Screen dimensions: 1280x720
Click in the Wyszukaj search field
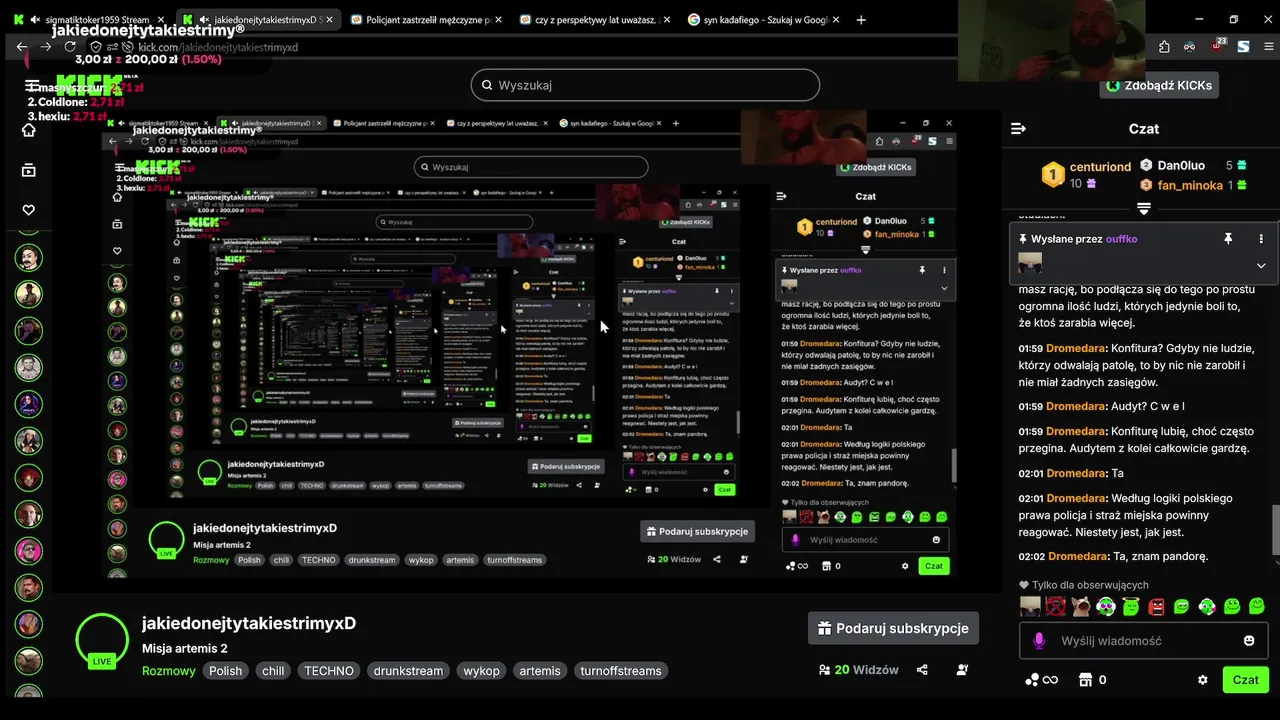point(645,85)
